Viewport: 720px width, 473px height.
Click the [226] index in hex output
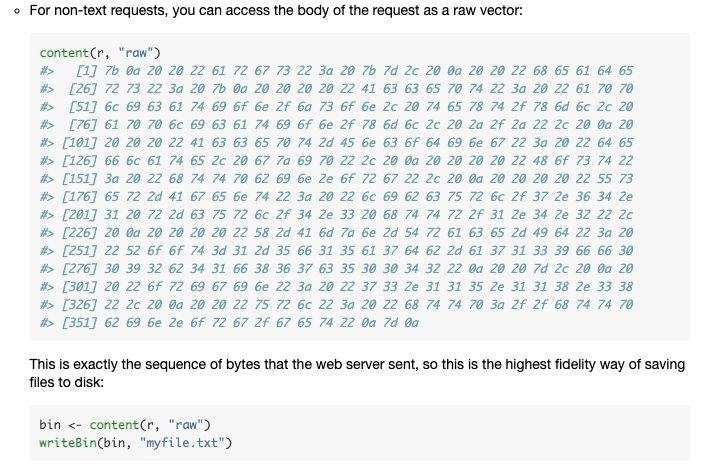coord(79,233)
